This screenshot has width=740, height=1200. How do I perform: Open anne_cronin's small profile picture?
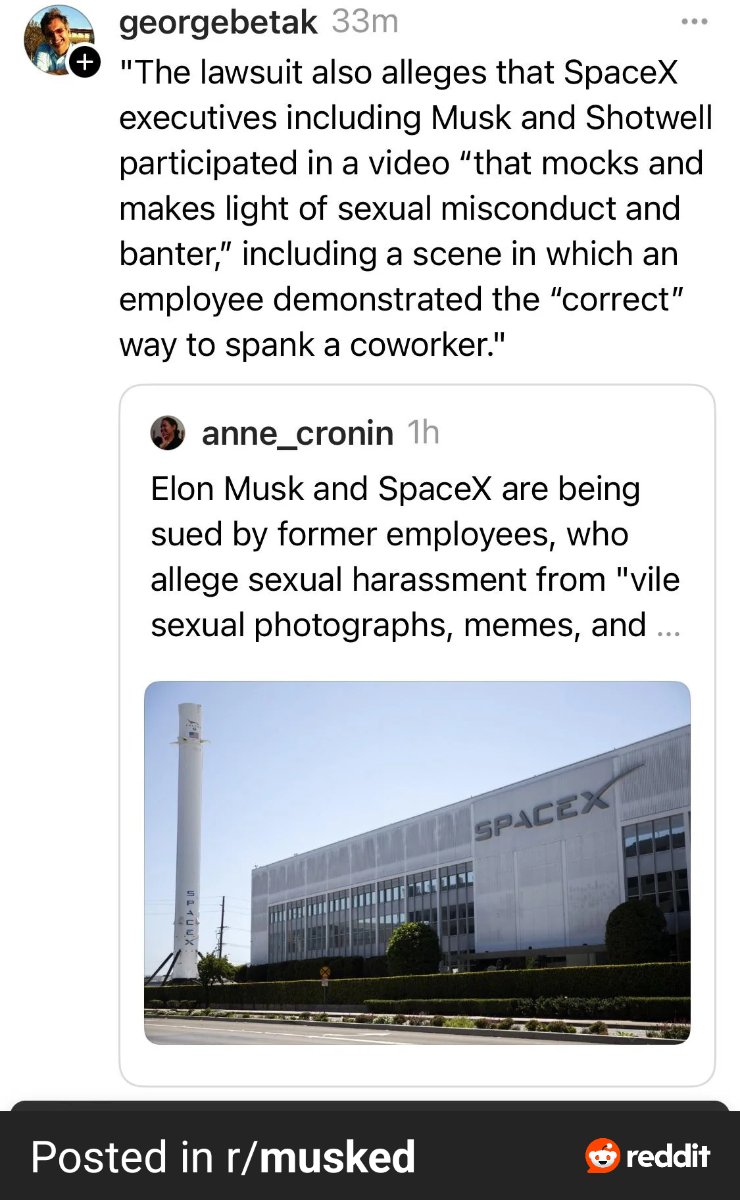click(168, 433)
